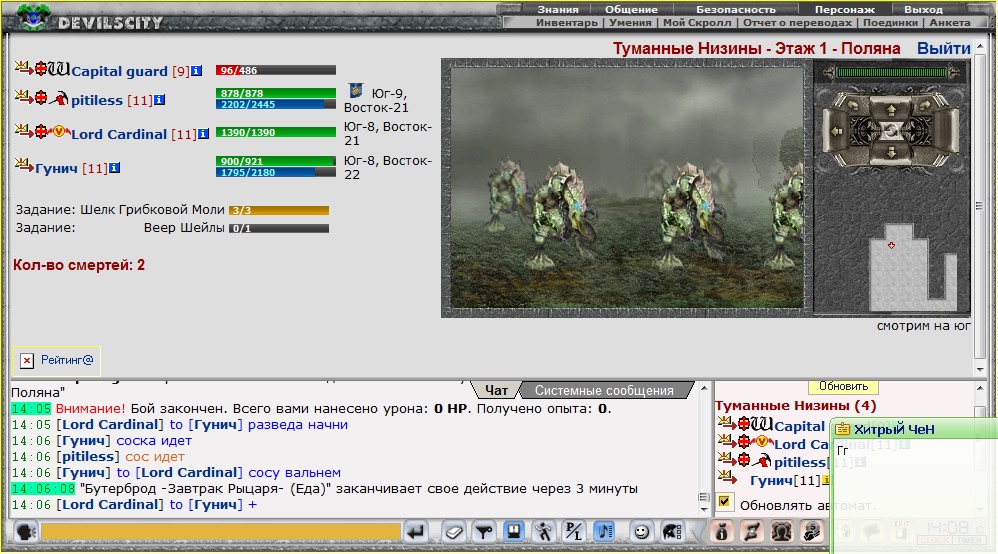Open Отчет о переводах submenu item
The height and width of the screenshot is (554, 998).
click(797, 22)
